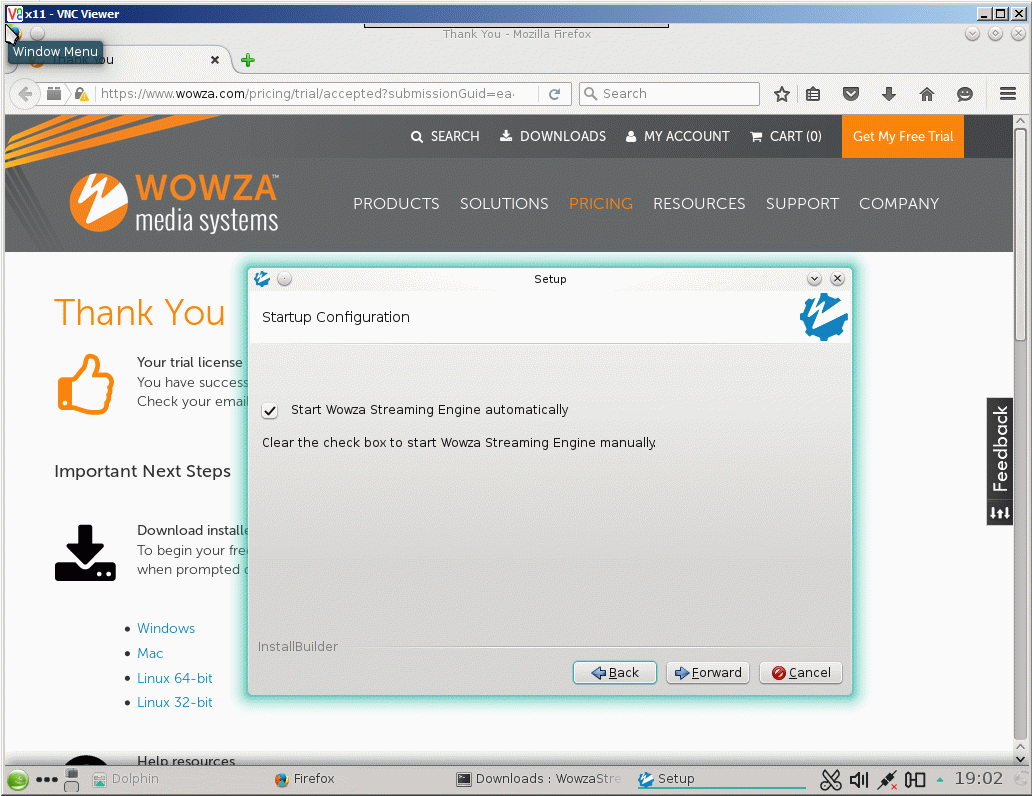Click the scissors clipboard tray icon
This screenshot has height=796, width=1032.
[x=831, y=780]
